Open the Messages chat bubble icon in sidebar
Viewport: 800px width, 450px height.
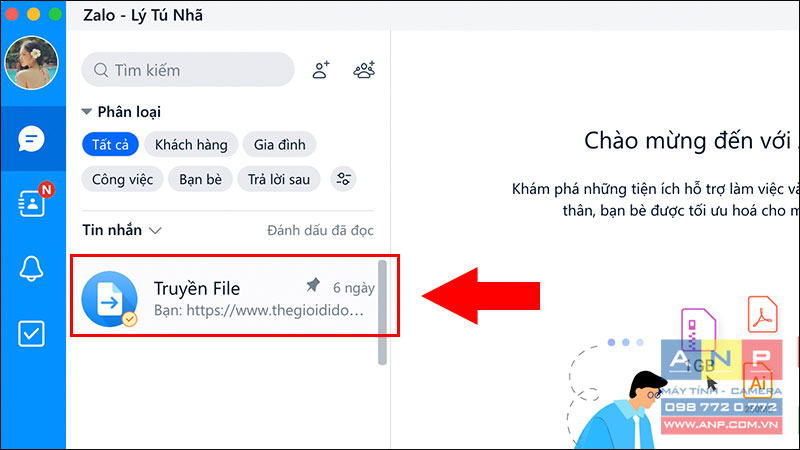(31, 139)
